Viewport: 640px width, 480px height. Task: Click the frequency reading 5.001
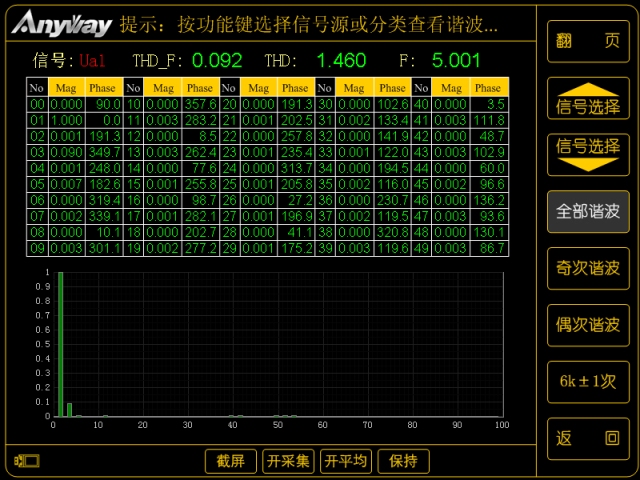tap(456, 60)
